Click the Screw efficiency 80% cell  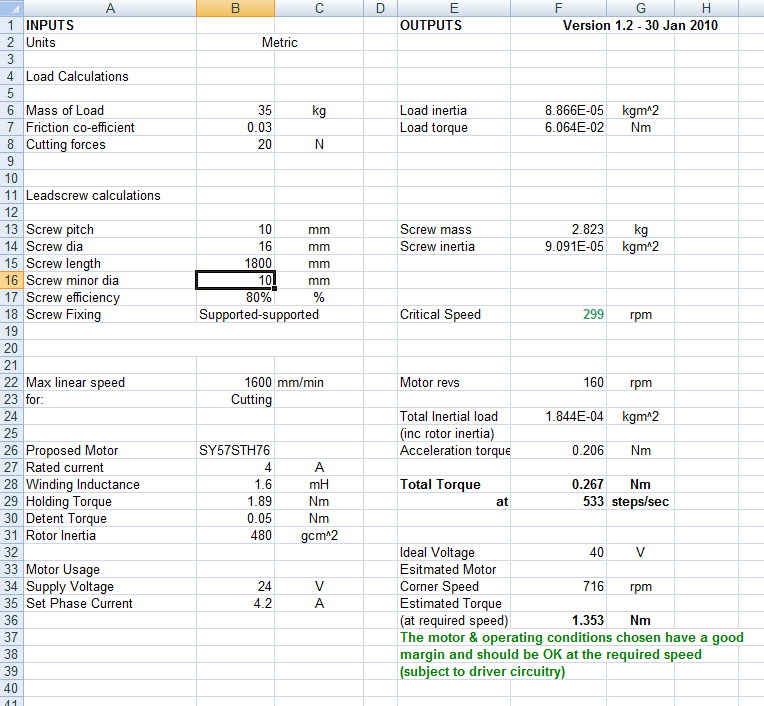pos(236,298)
